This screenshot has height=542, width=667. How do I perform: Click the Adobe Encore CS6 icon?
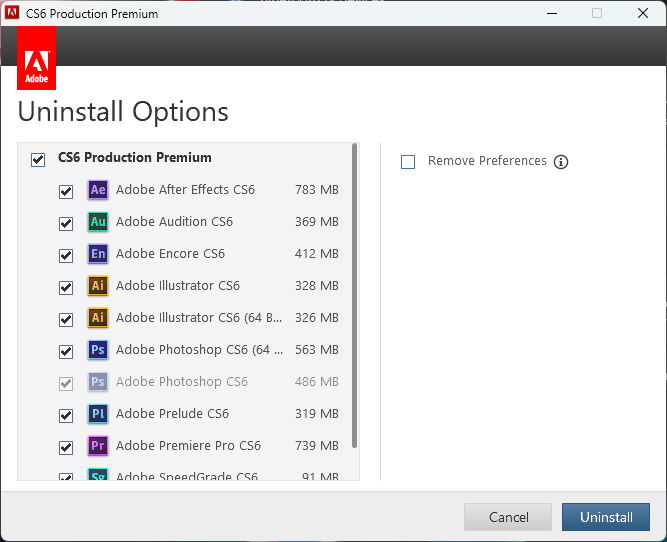97,254
